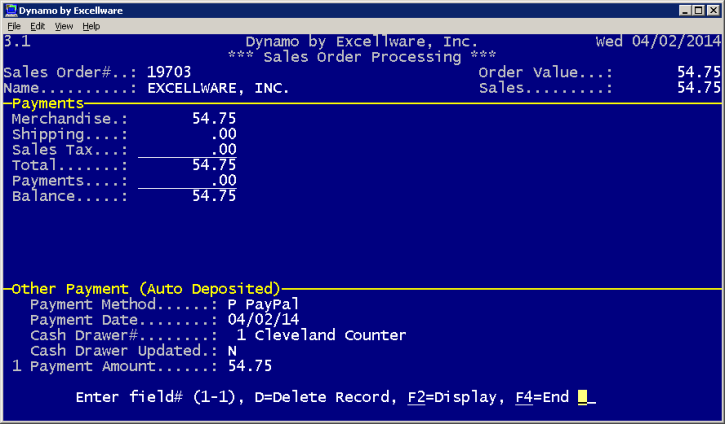Open the View menu
Image resolution: width=725 pixels, height=424 pixels.
click(x=64, y=26)
